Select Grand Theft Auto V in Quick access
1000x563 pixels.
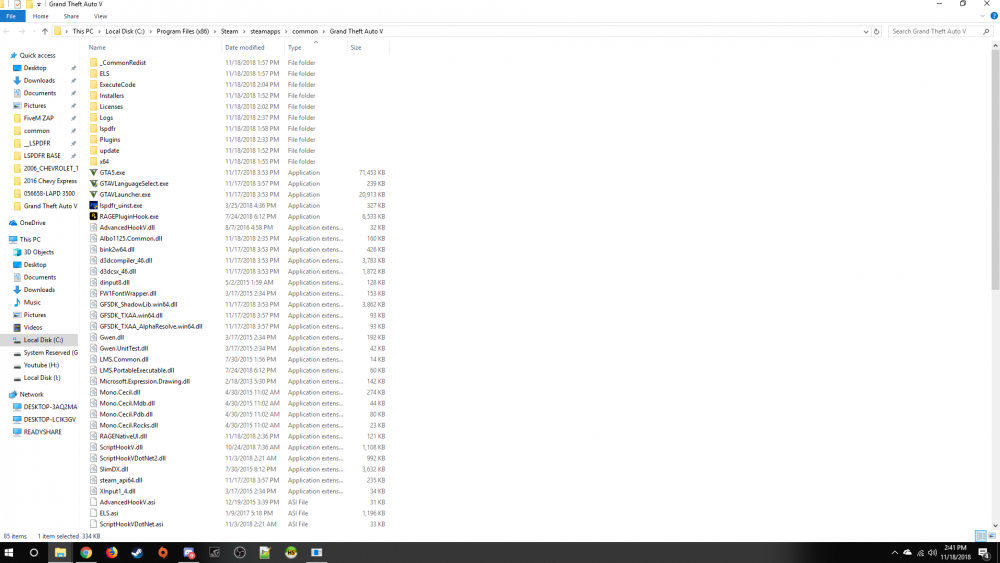(x=50, y=206)
